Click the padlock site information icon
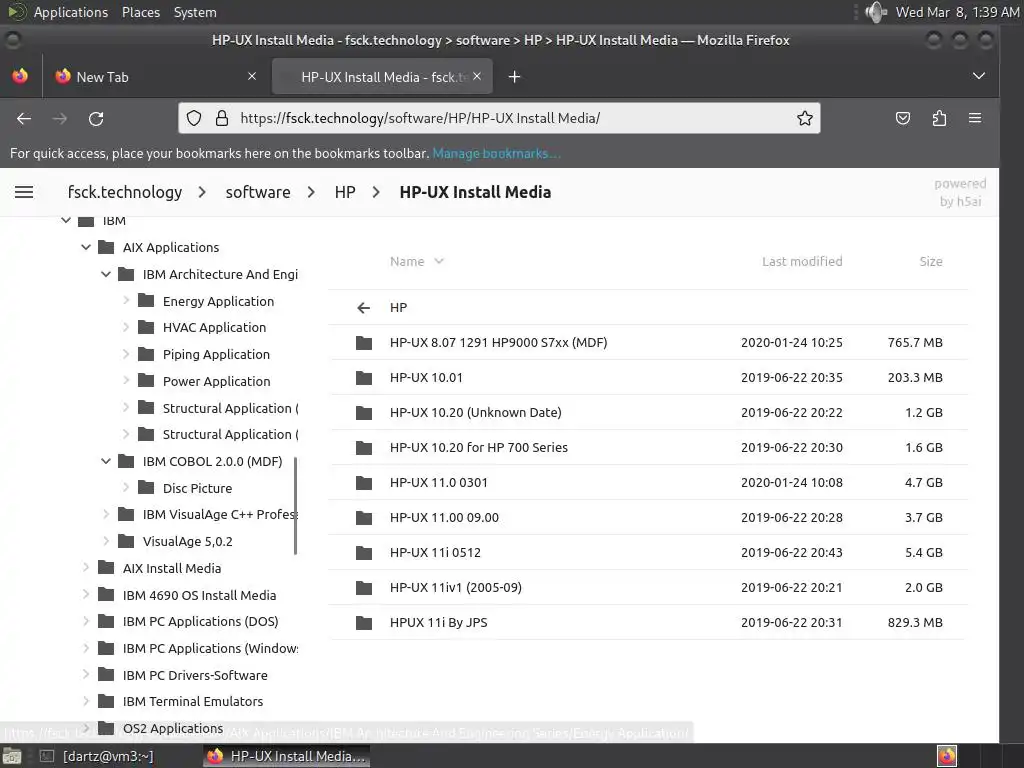1024x768 pixels. tap(222, 118)
